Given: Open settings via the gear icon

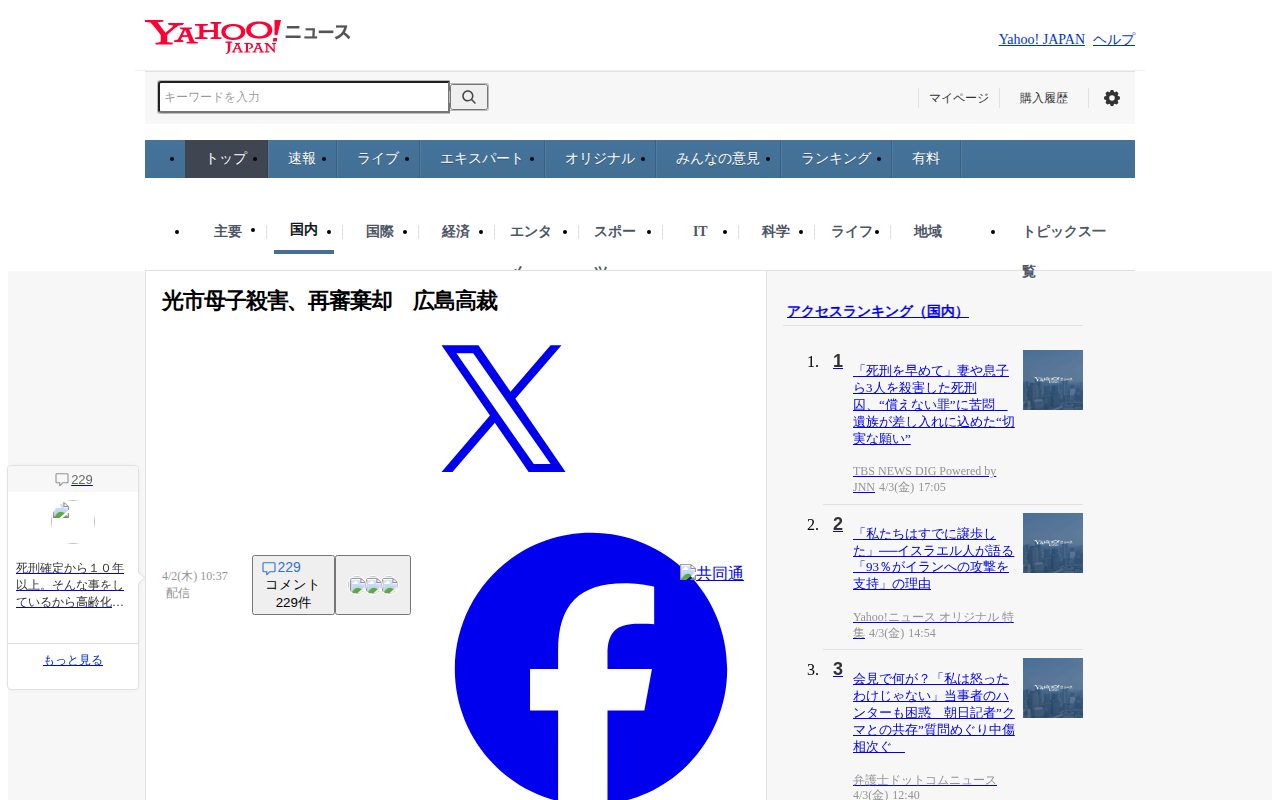Looking at the screenshot, I should click(x=1112, y=98).
